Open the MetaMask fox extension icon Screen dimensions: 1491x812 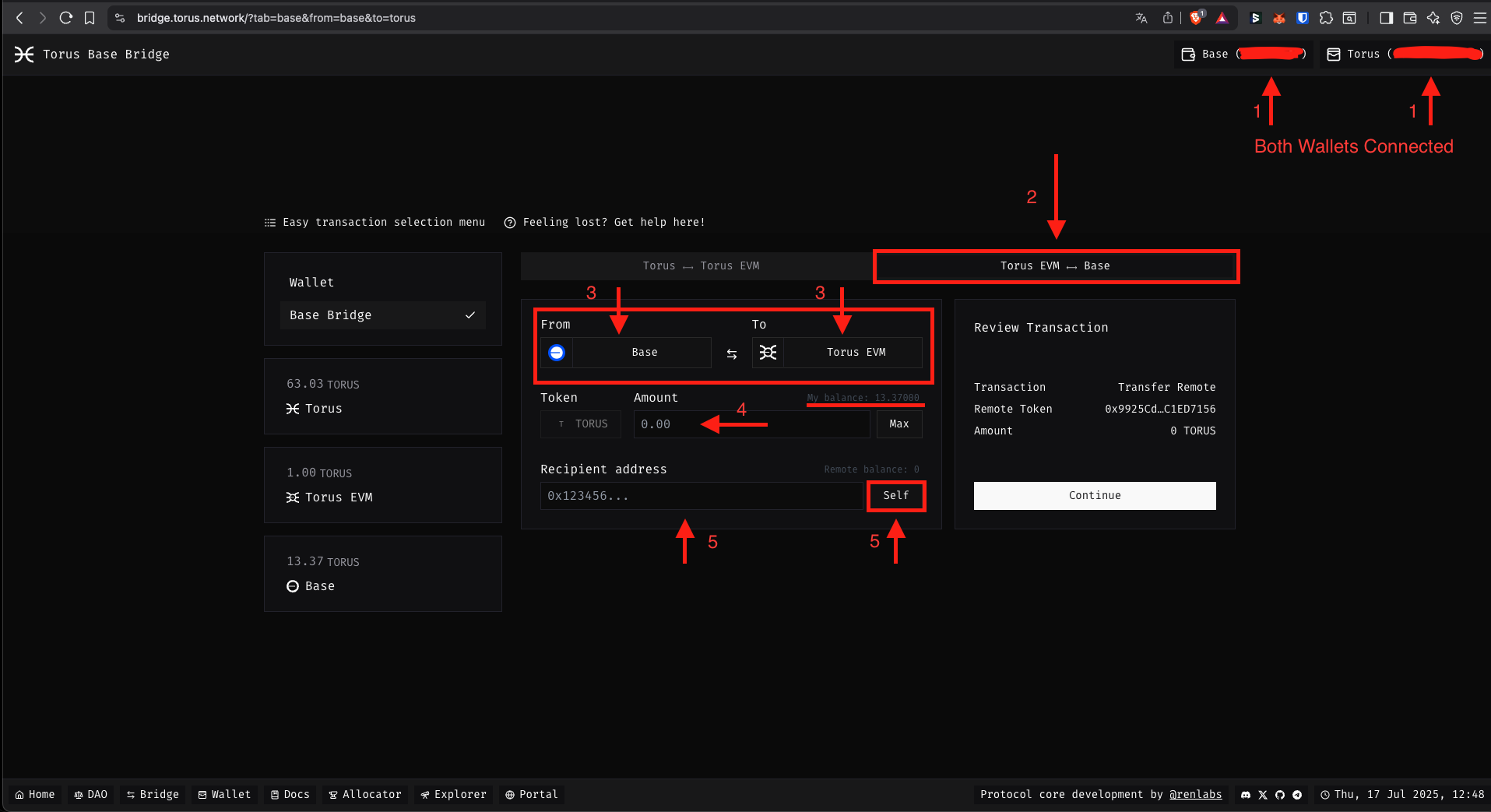pyautogui.click(x=1278, y=18)
